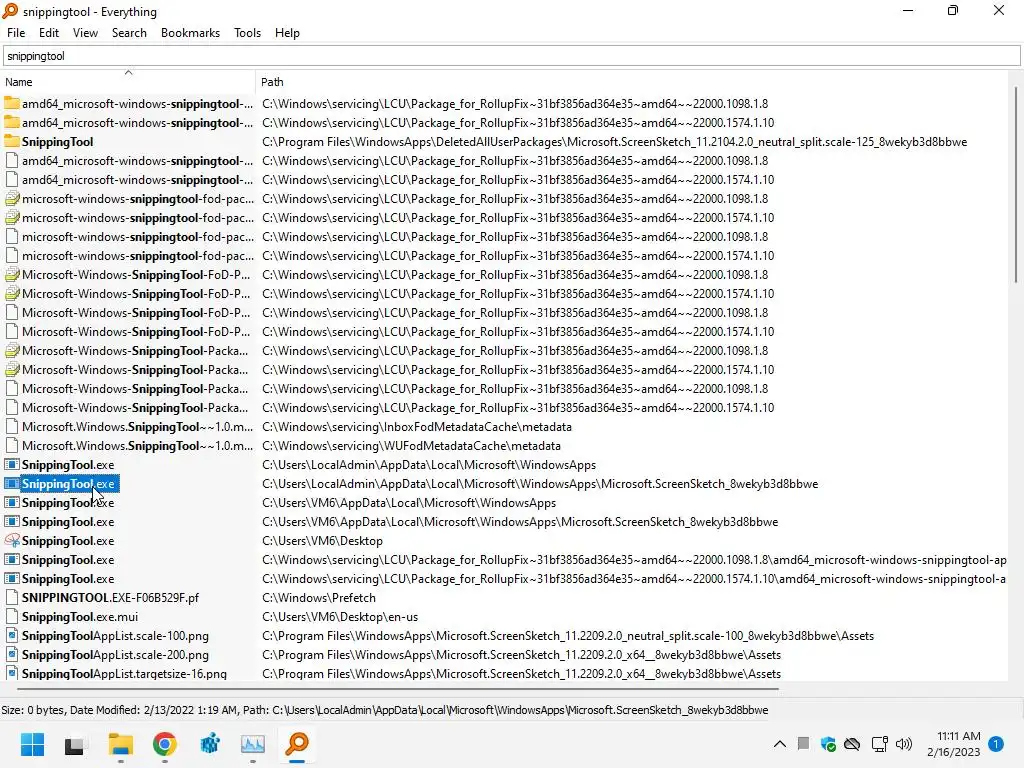Image resolution: width=1024 pixels, height=768 pixels.
Task: Select SNIPPINGTOOL.EXE-F06B529F.pf prefetch file
Action: pos(110,598)
